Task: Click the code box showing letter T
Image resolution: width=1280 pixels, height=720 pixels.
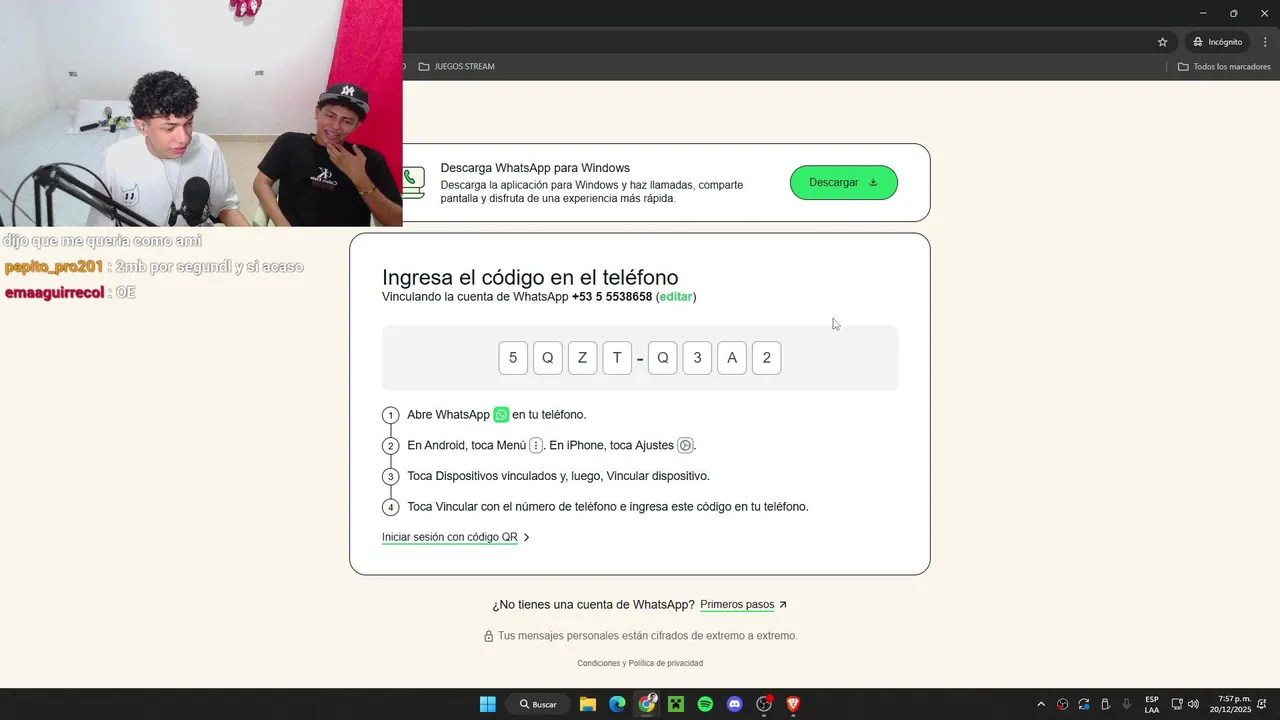Action: 617,358
